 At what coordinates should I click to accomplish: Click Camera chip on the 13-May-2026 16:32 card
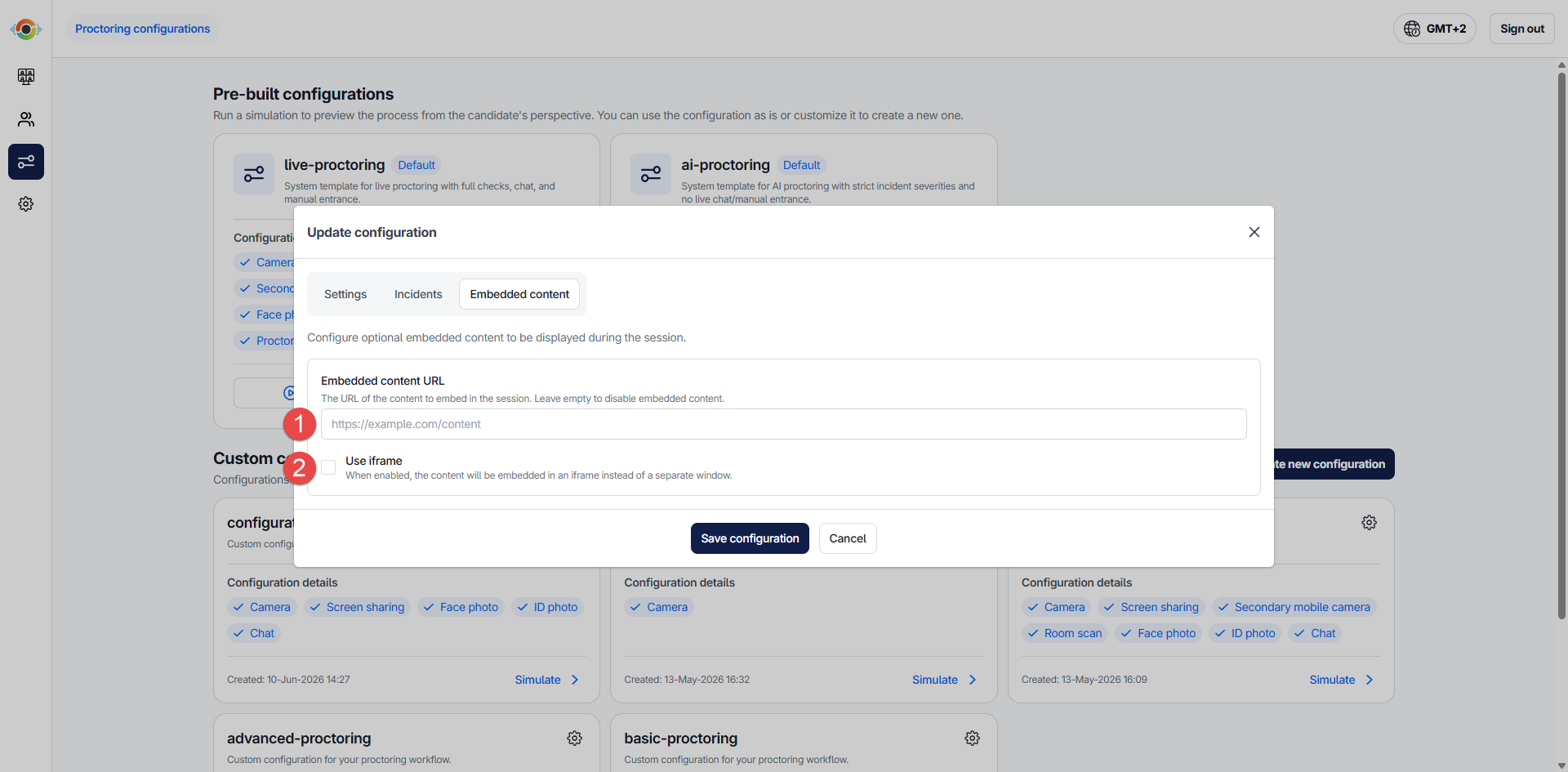tap(659, 607)
